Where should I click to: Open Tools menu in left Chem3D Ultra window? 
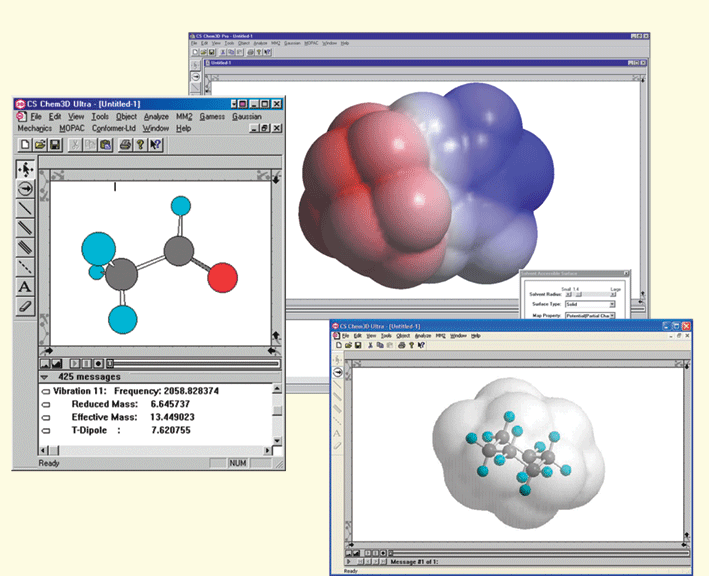coord(100,117)
